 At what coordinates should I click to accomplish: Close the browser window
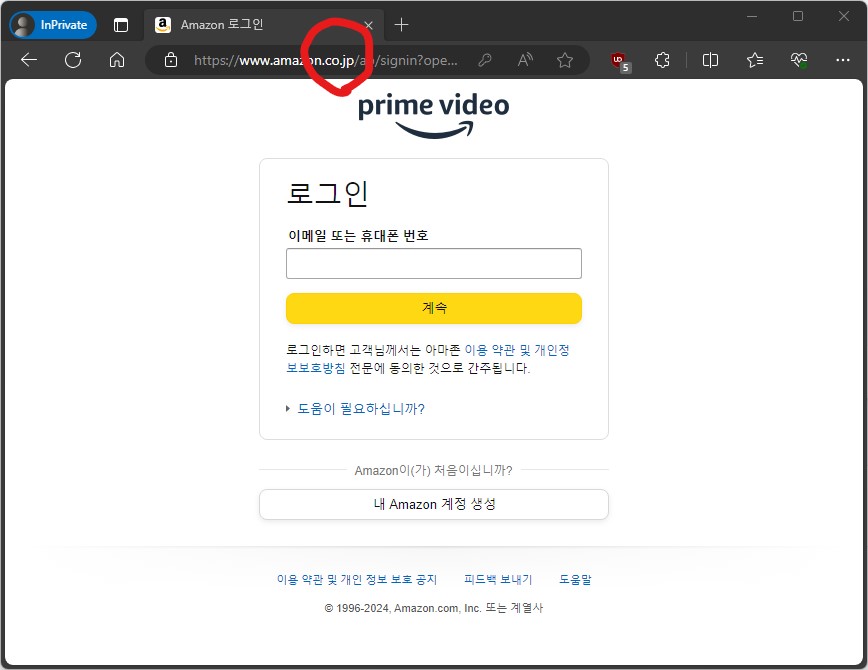[x=844, y=16]
